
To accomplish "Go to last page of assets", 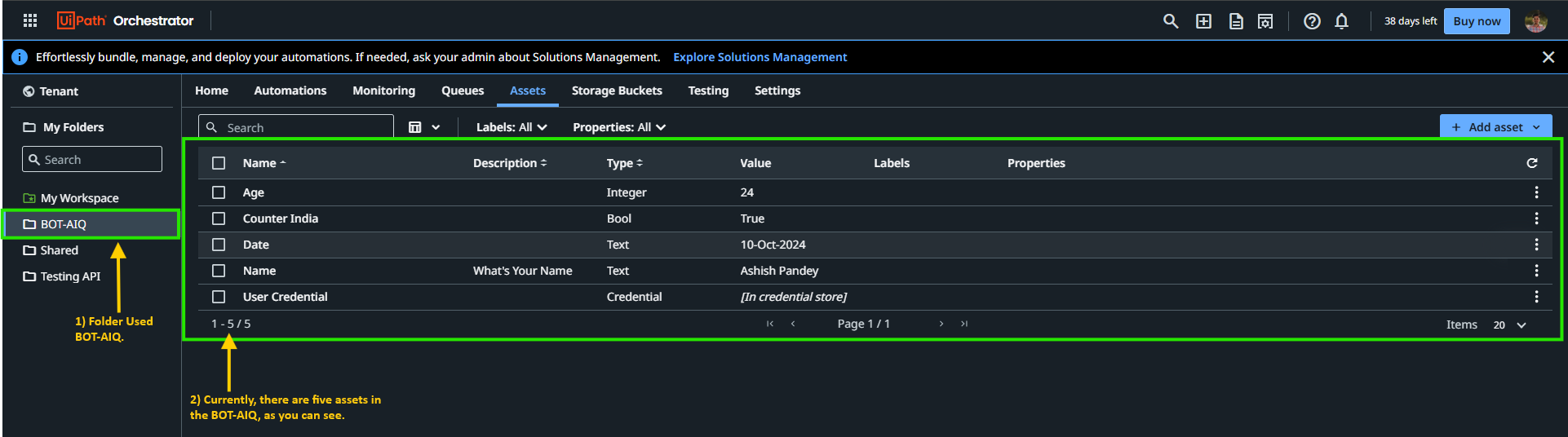I will (x=964, y=324).
